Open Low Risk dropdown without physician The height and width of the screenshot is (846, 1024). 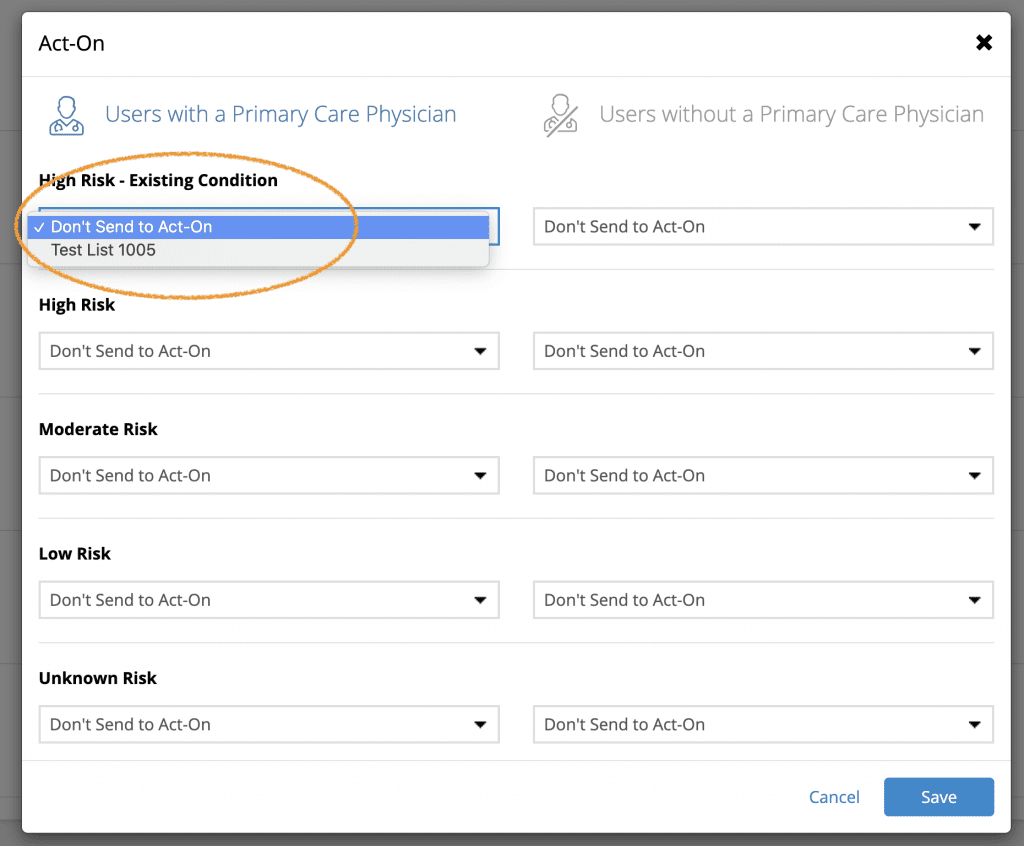click(x=763, y=600)
